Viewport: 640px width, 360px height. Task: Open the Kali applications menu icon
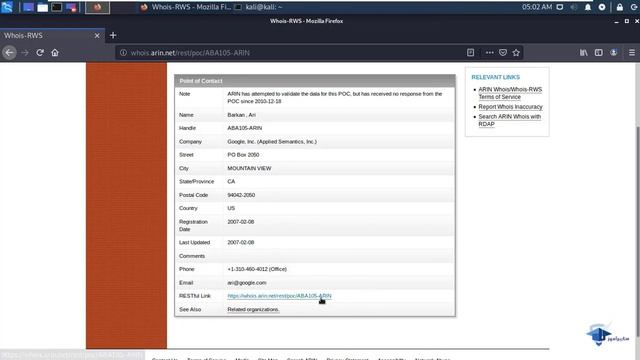tap(7, 7)
